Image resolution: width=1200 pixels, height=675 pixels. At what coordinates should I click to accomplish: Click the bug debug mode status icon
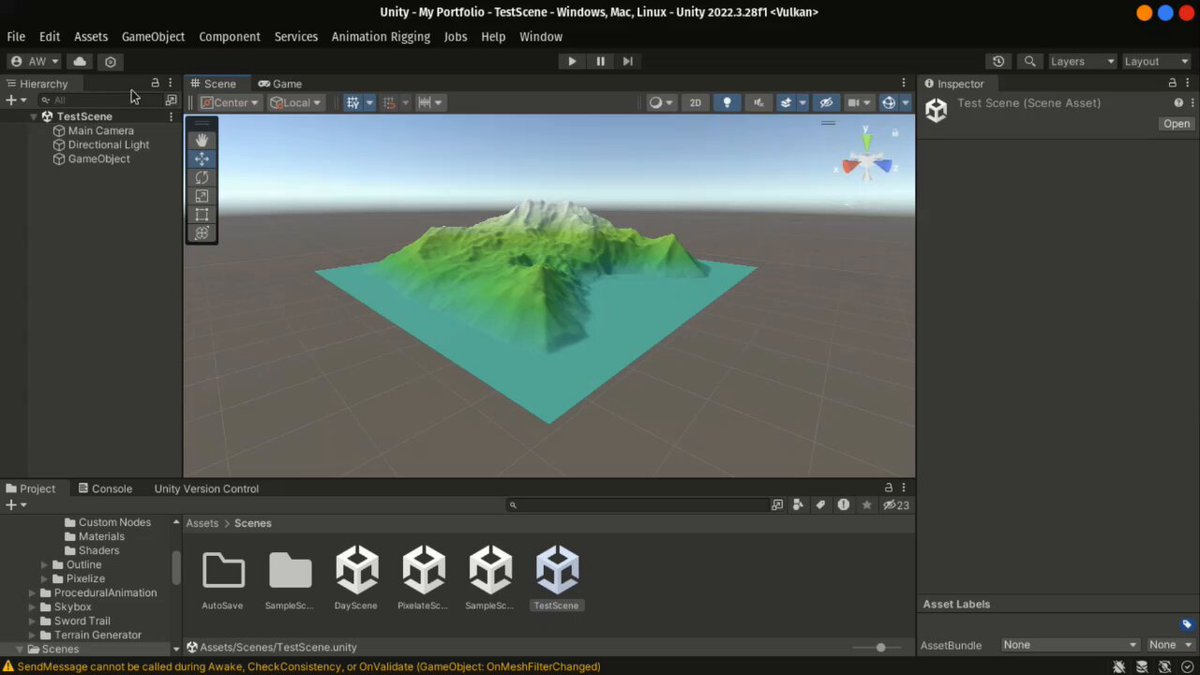click(x=1120, y=666)
